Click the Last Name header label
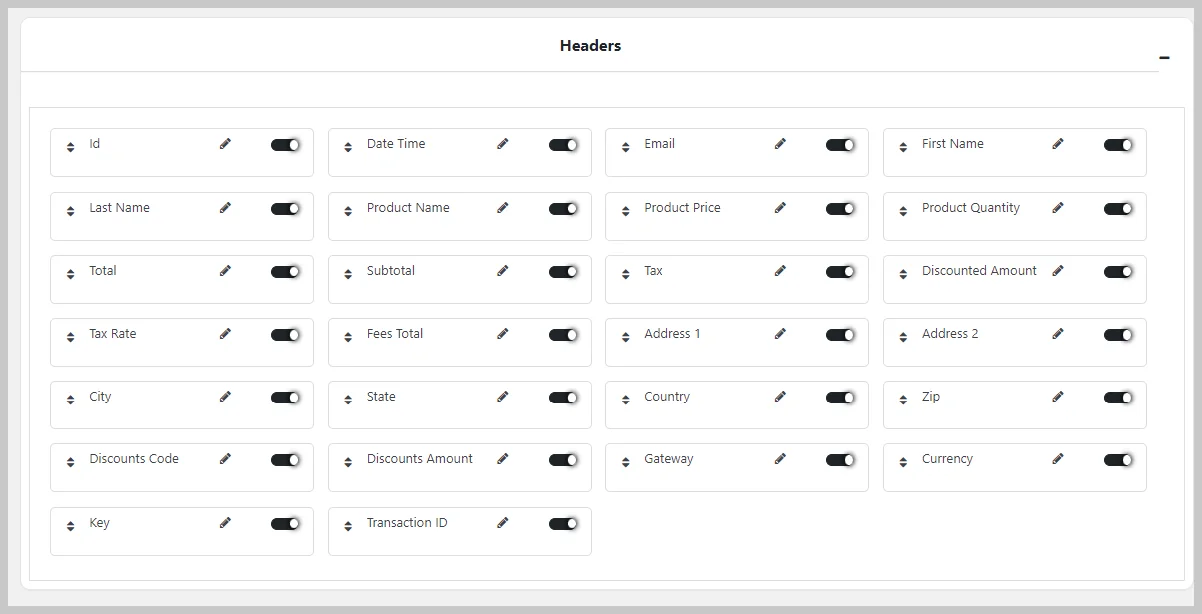 coord(119,208)
